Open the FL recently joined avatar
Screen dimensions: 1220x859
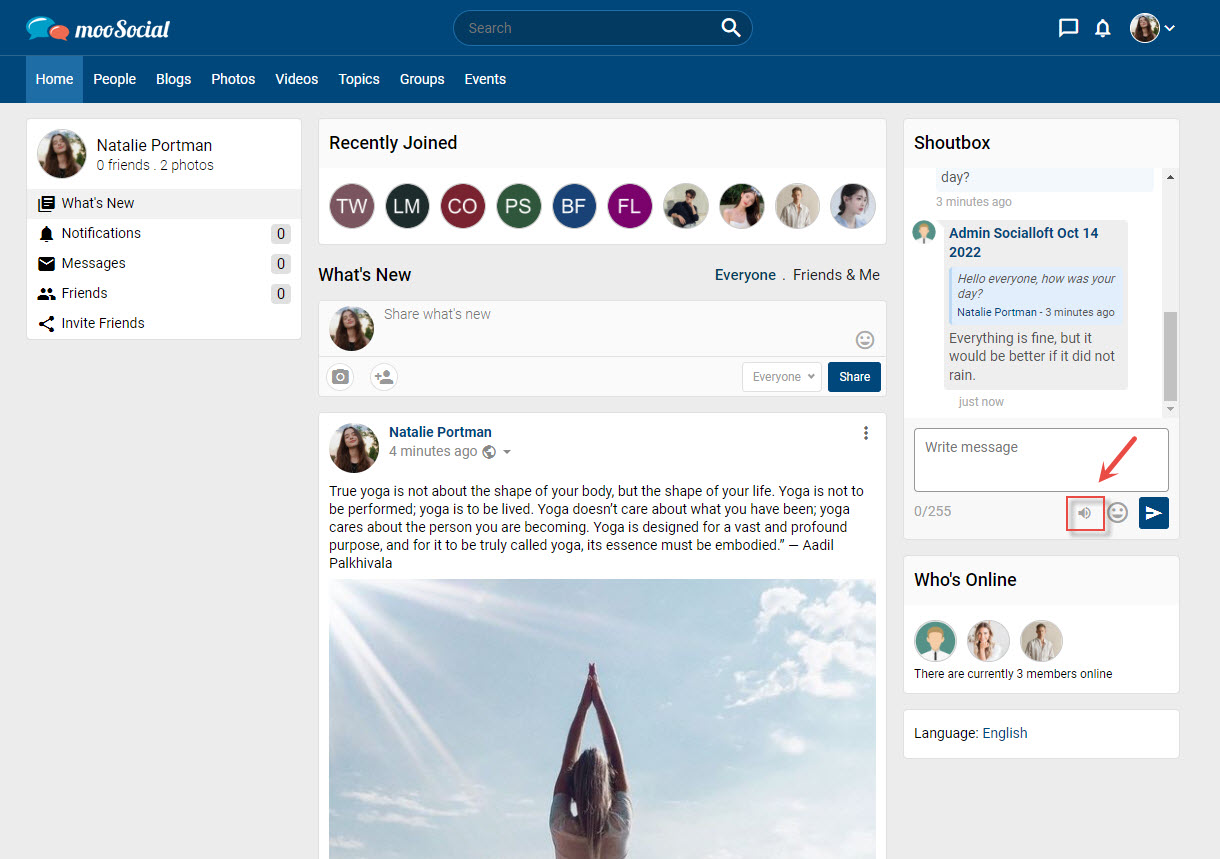[629, 206]
